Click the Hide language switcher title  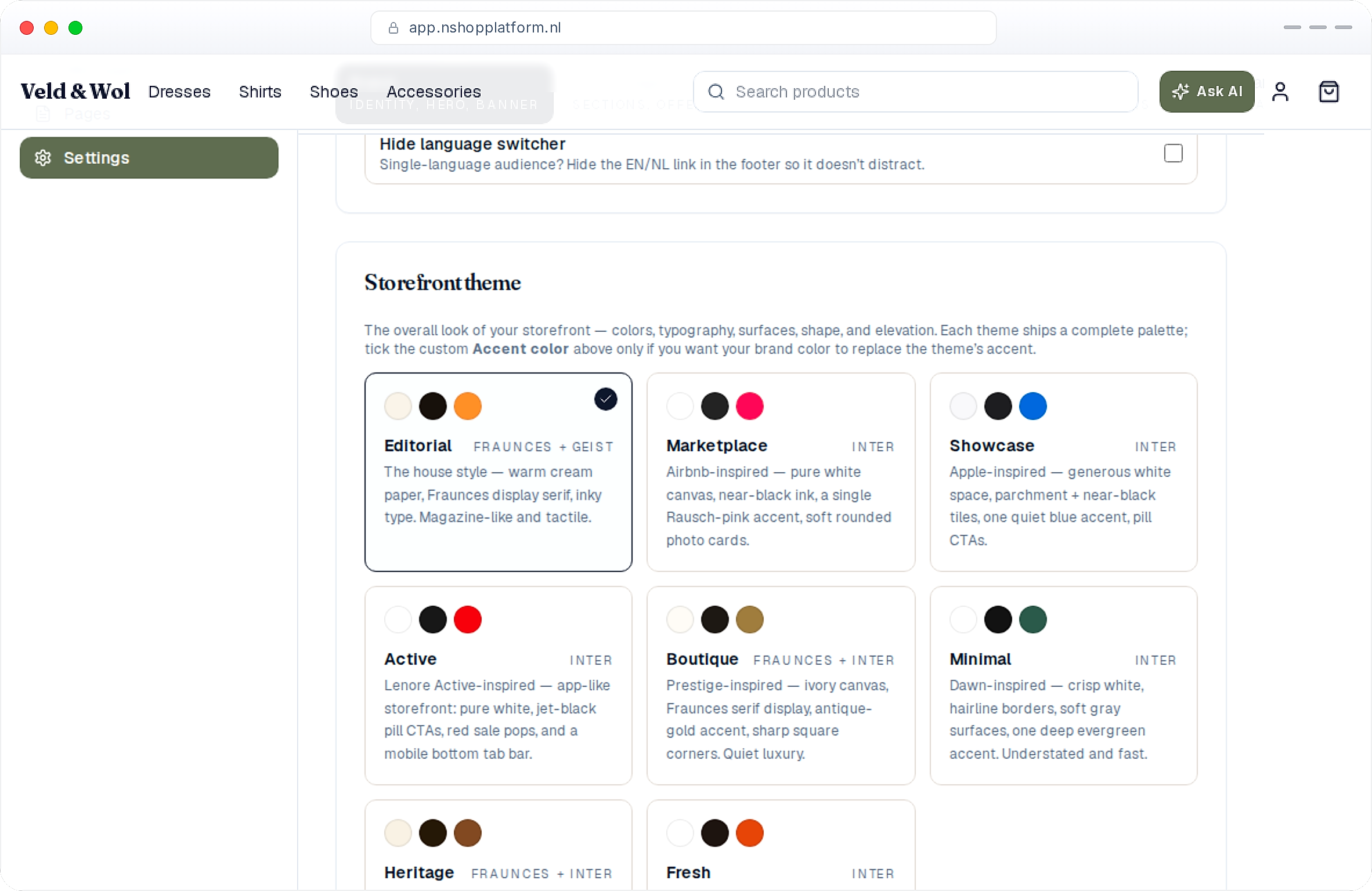click(x=472, y=144)
